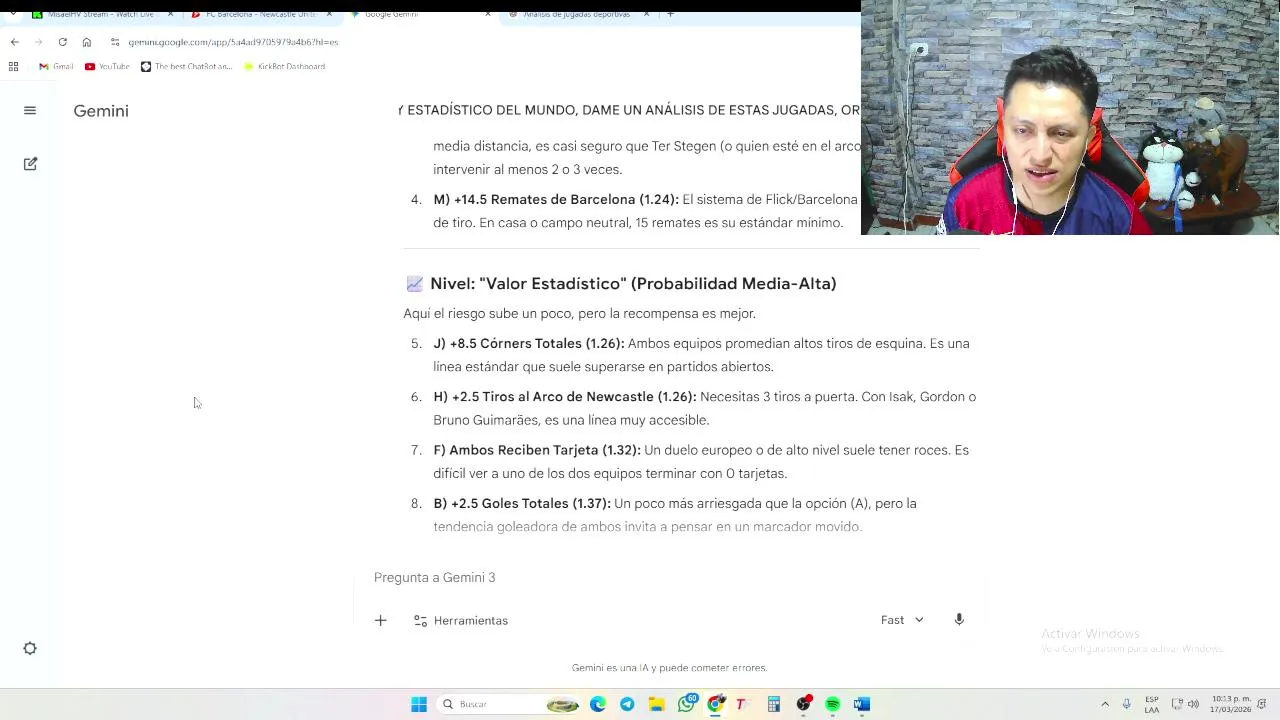This screenshot has height=720, width=1280.
Task: Select text '+2.5 Goles Totales (1.37):'
Action: pyautogui.click(x=531, y=504)
